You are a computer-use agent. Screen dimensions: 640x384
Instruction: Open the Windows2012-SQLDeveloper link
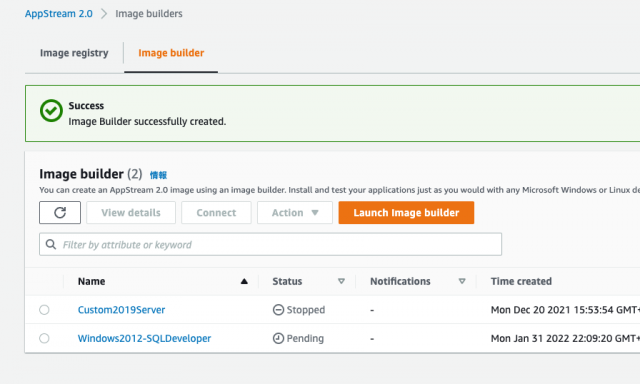pyautogui.click(x=144, y=338)
